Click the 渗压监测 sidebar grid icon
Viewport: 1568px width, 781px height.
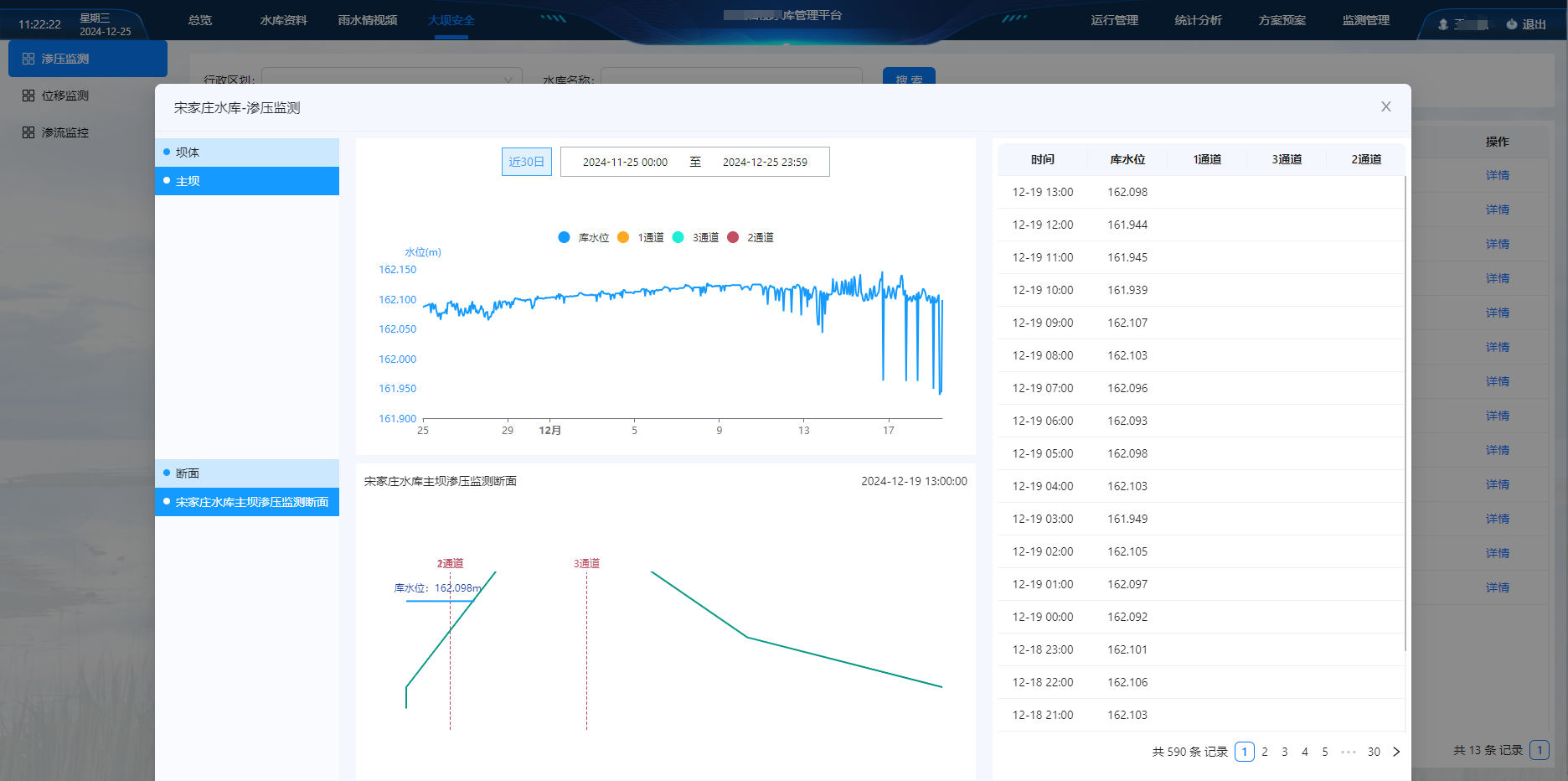28,59
